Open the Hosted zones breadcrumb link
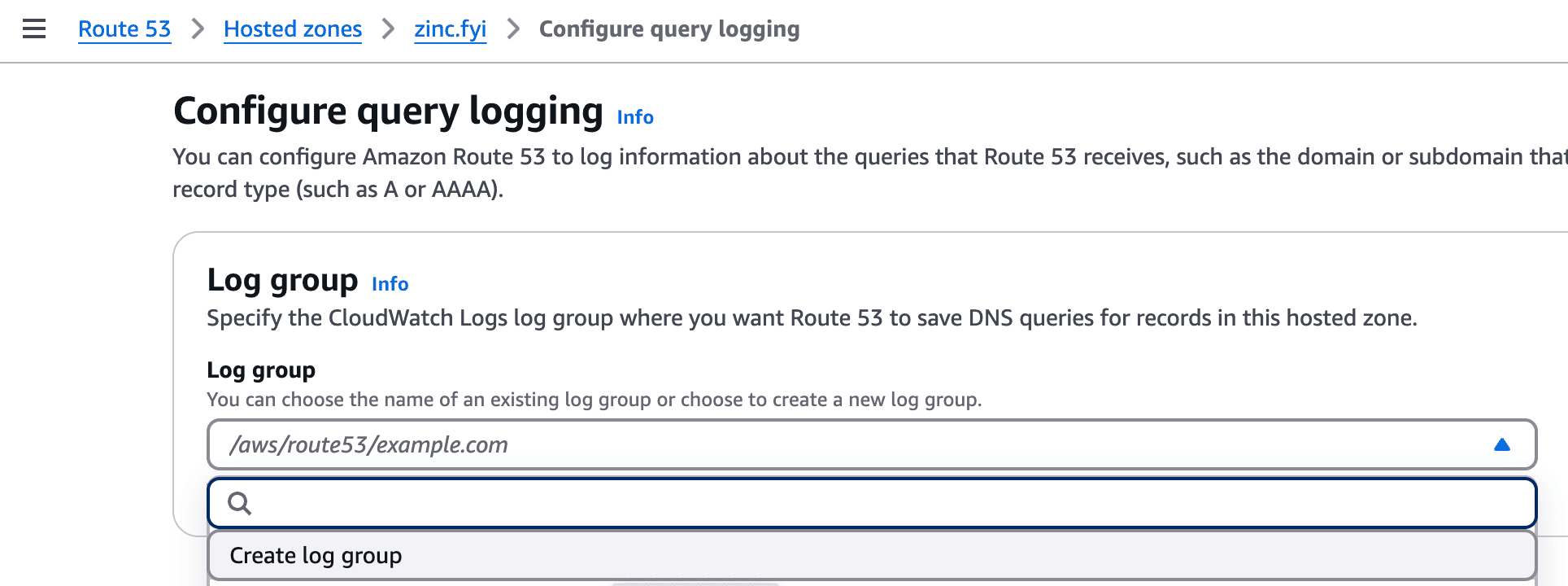 pos(292,28)
